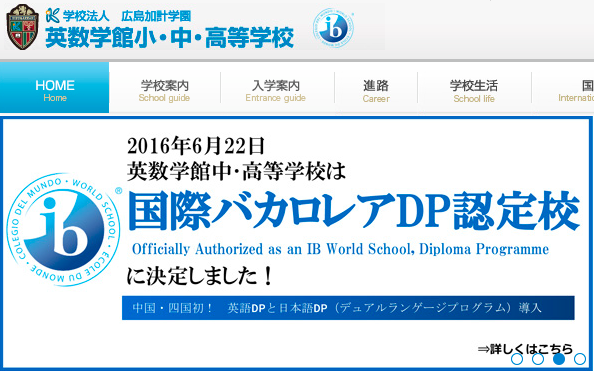This screenshot has width=594, height=371.
Task: Open the 学校生活 School life menu
Action: [x=474, y=91]
